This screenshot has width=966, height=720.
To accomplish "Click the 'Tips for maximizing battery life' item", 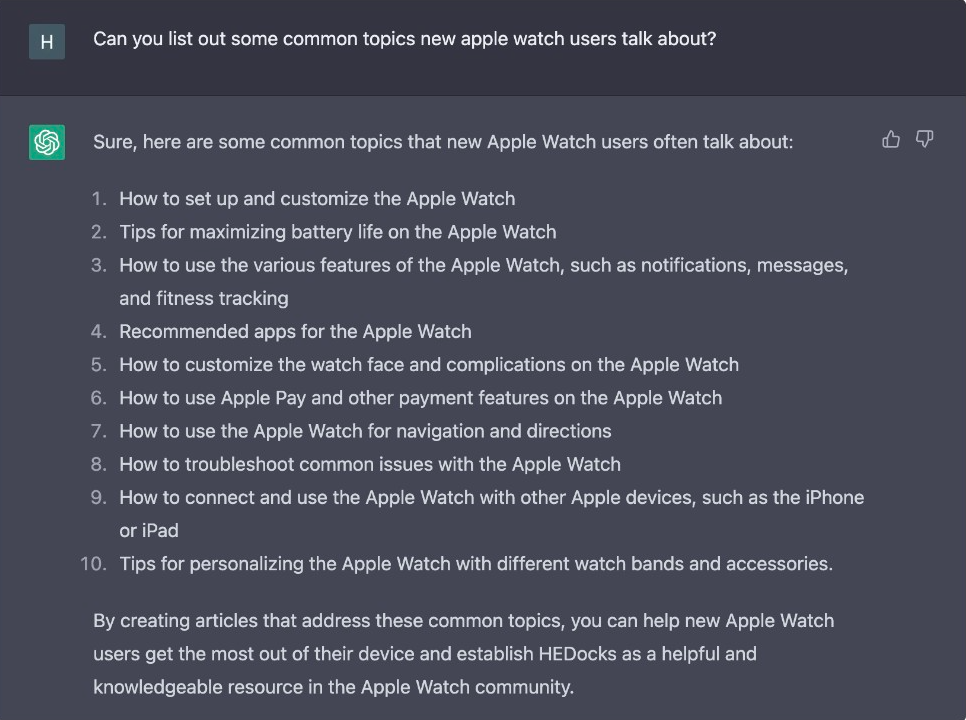I will (x=337, y=232).
